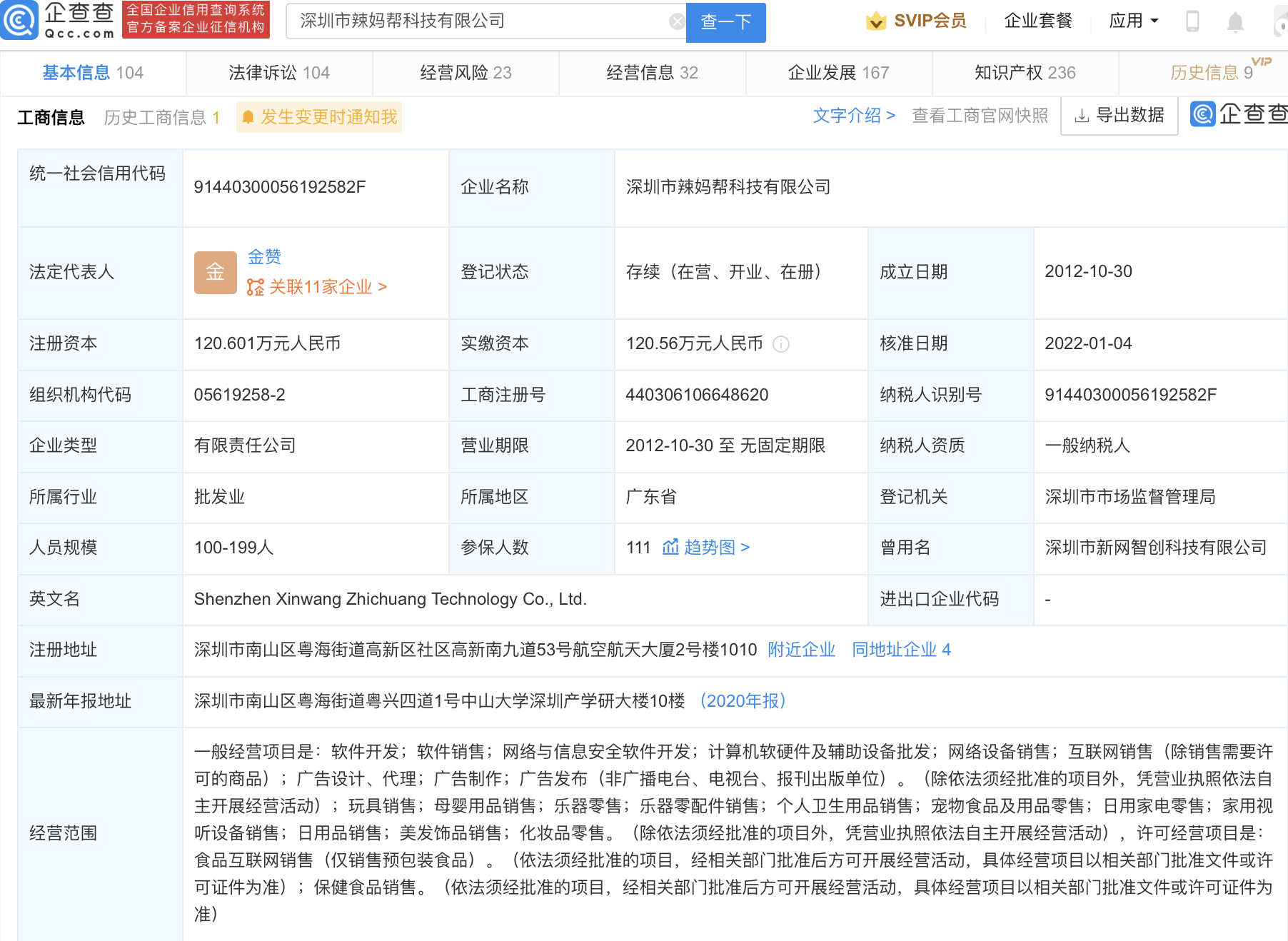Viewport: 1288px width, 941px height.
Task: Open legal representative 金赞 link
Action: [264, 257]
